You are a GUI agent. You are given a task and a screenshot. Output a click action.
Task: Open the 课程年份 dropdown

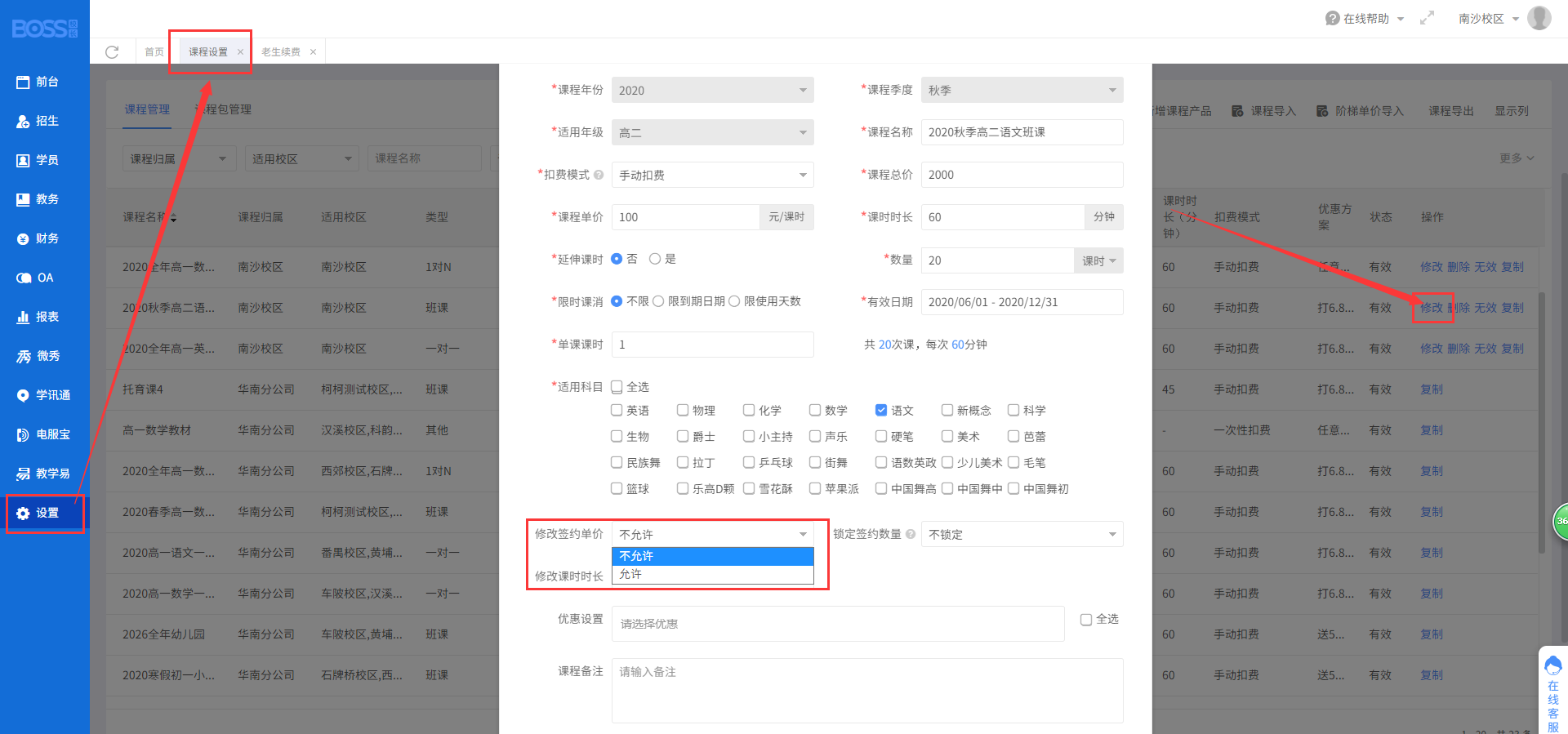click(713, 90)
